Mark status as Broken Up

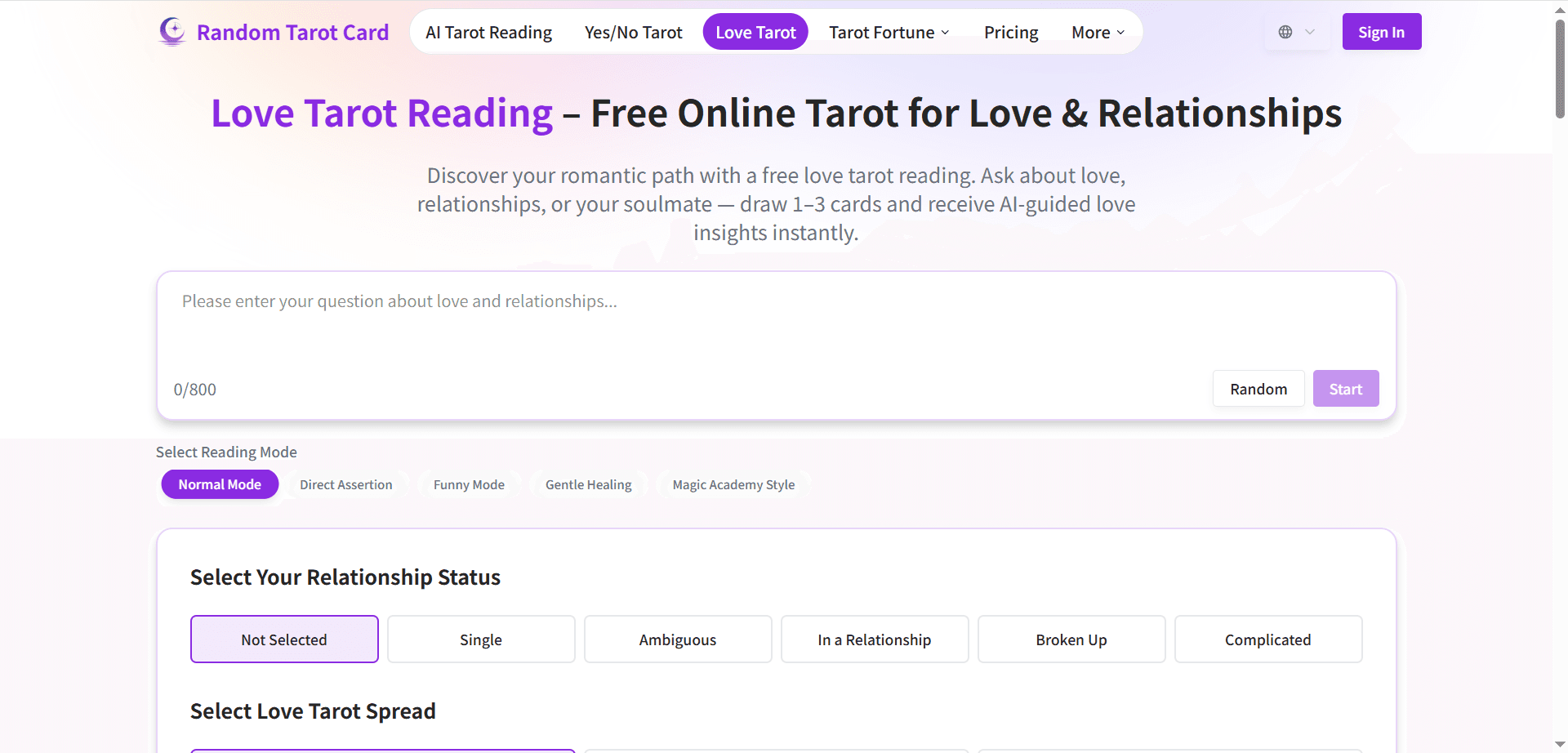coord(1071,639)
